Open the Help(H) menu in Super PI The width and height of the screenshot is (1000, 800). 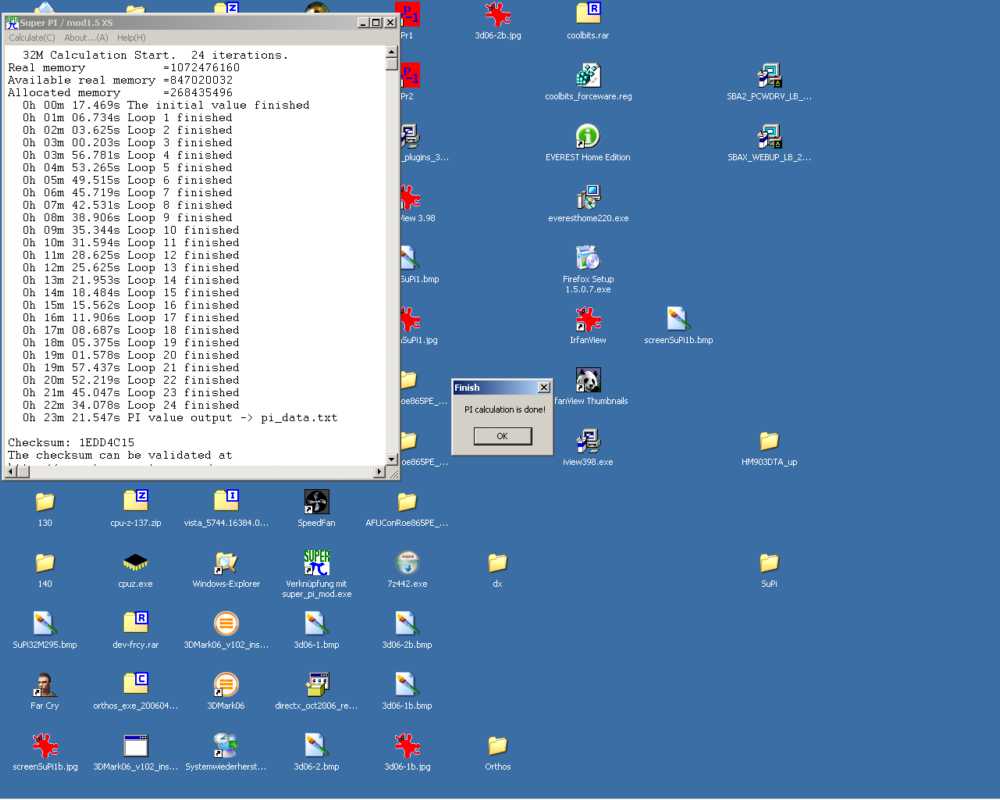131,38
